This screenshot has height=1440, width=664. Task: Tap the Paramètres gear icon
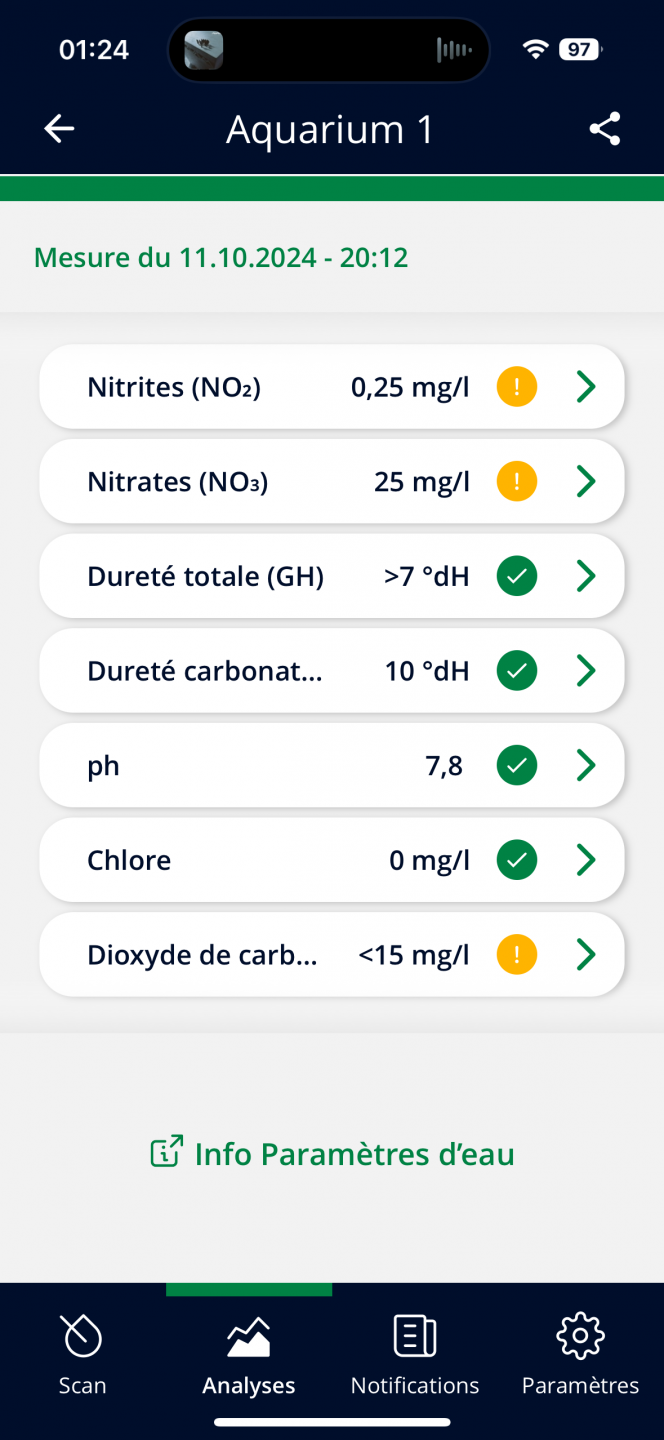pos(581,1336)
